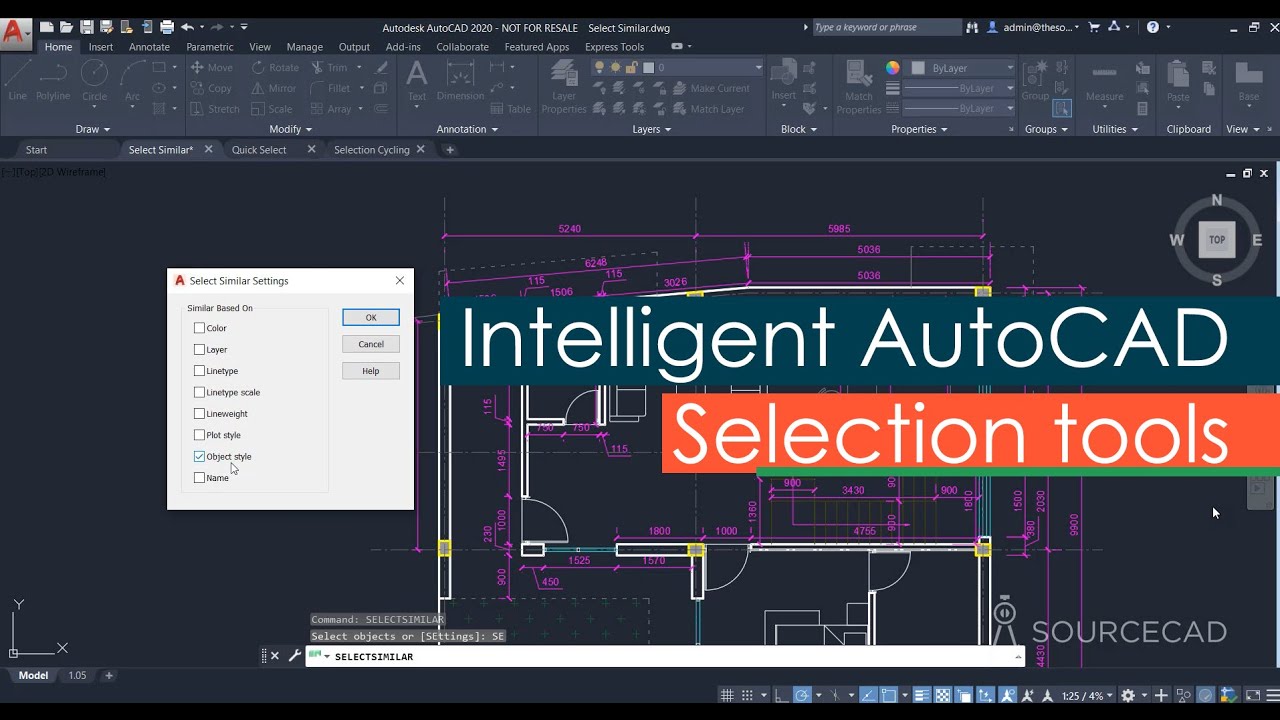Click Match Layer tool

click(707, 109)
